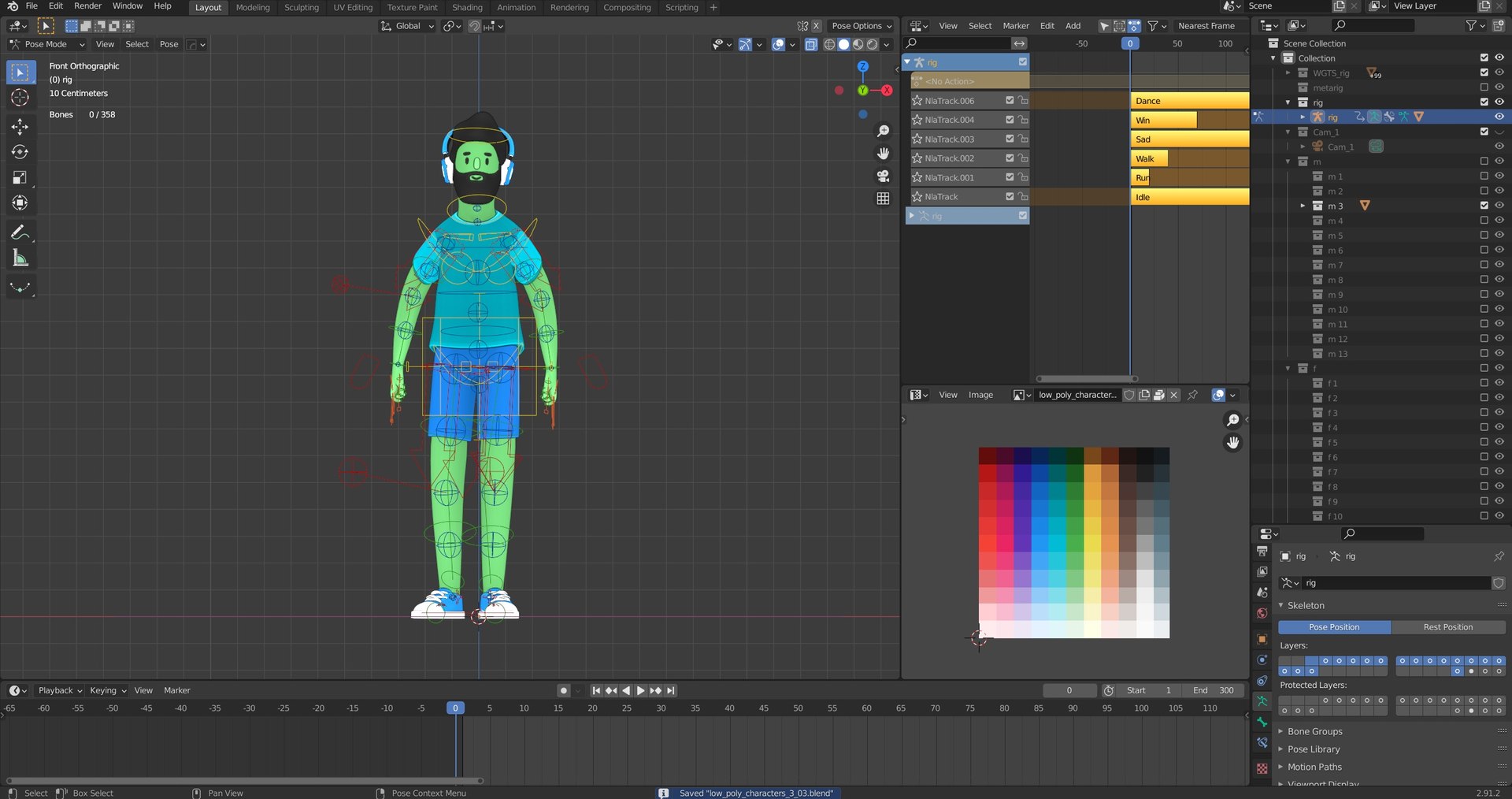The image size is (1512, 799).
Task: Click the yellow column in palette image
Action: [x=1092, y=543]
